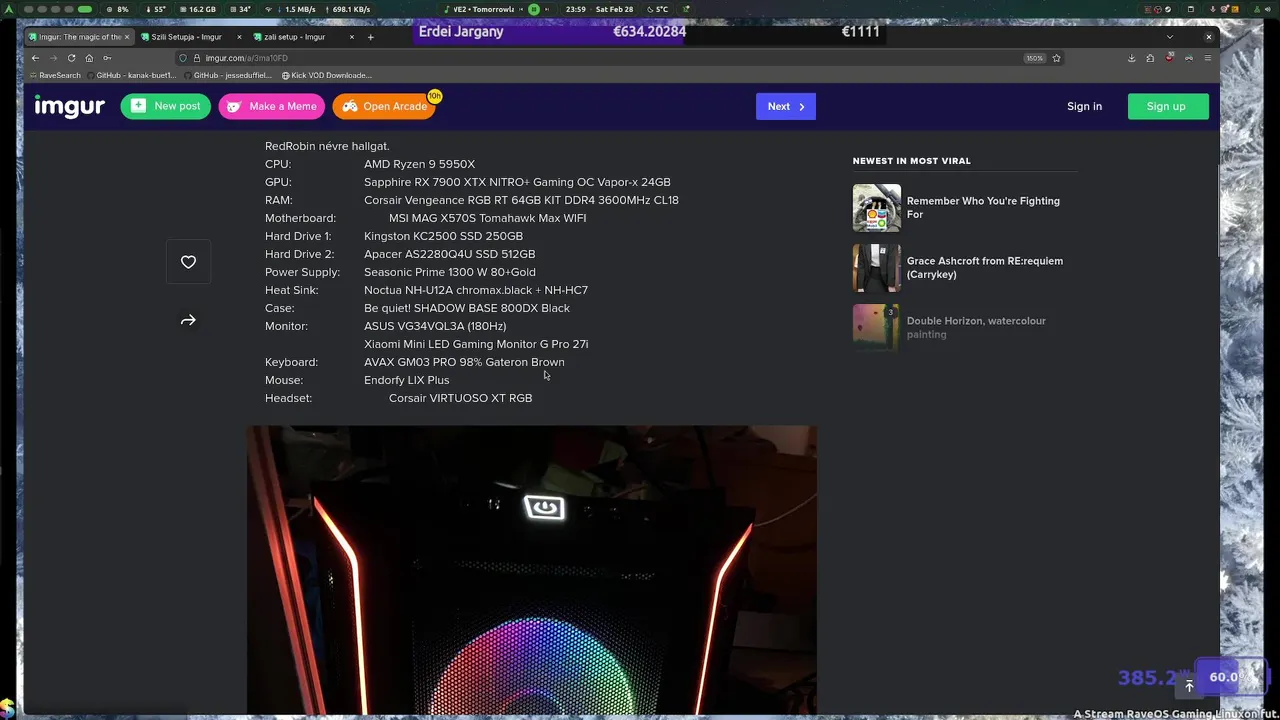Reload the current page

[x=71, y=58]
